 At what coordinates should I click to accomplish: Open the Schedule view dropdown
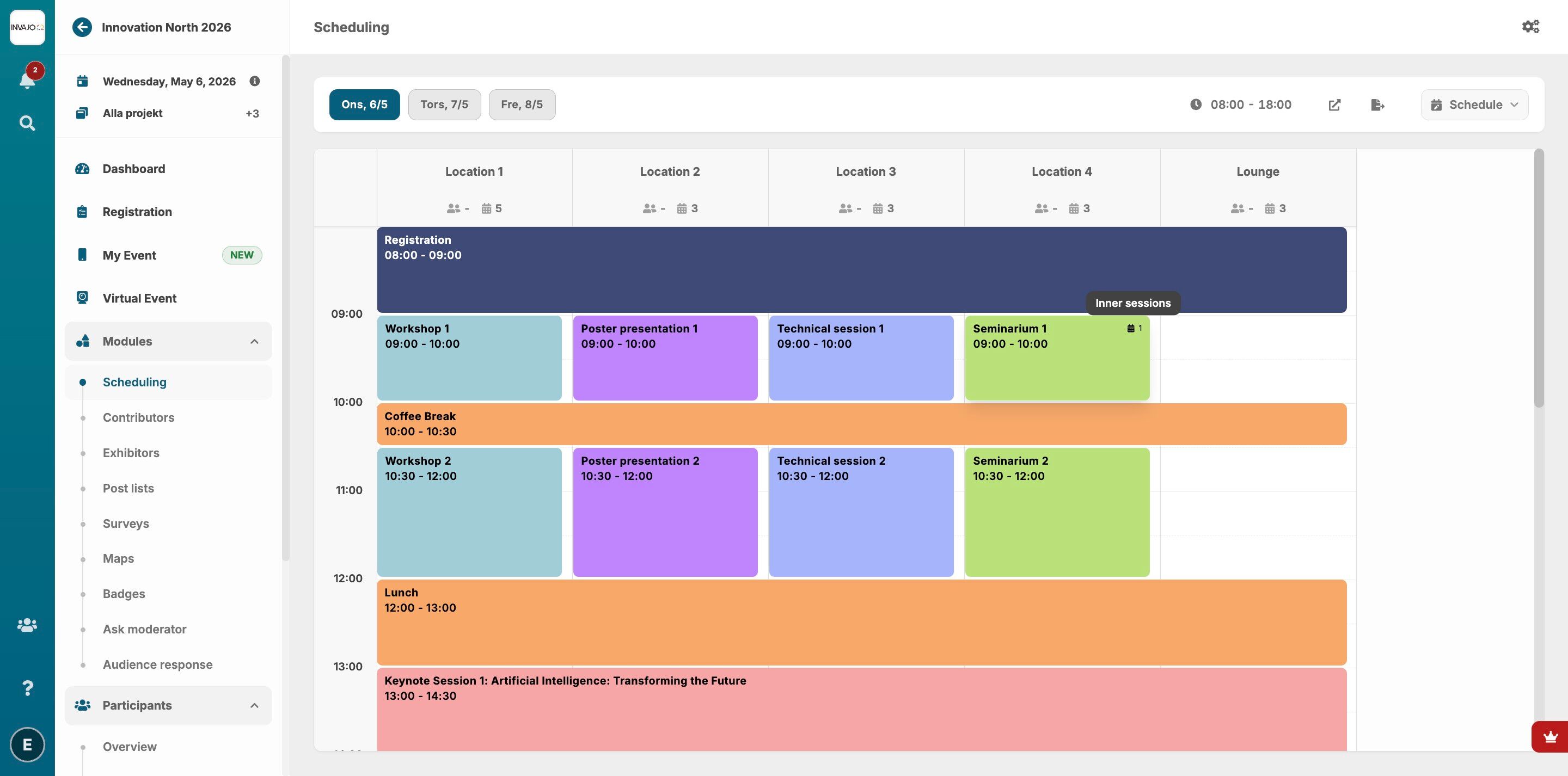(1474, 104)
